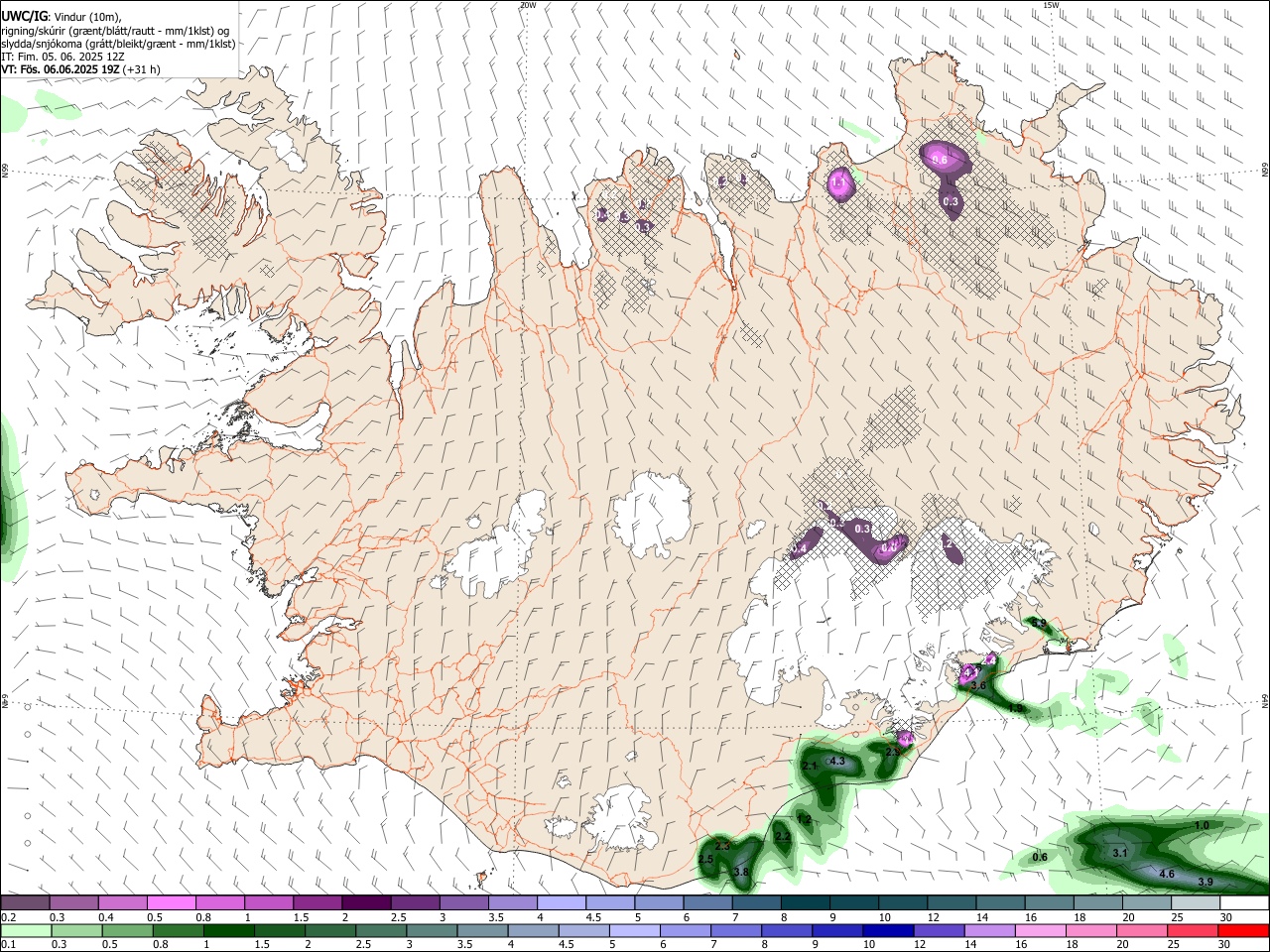This screenshot has width=1270, height=952.
Task: Click the 1.0 rain value offshore
Action: (x=1202, y=826)
